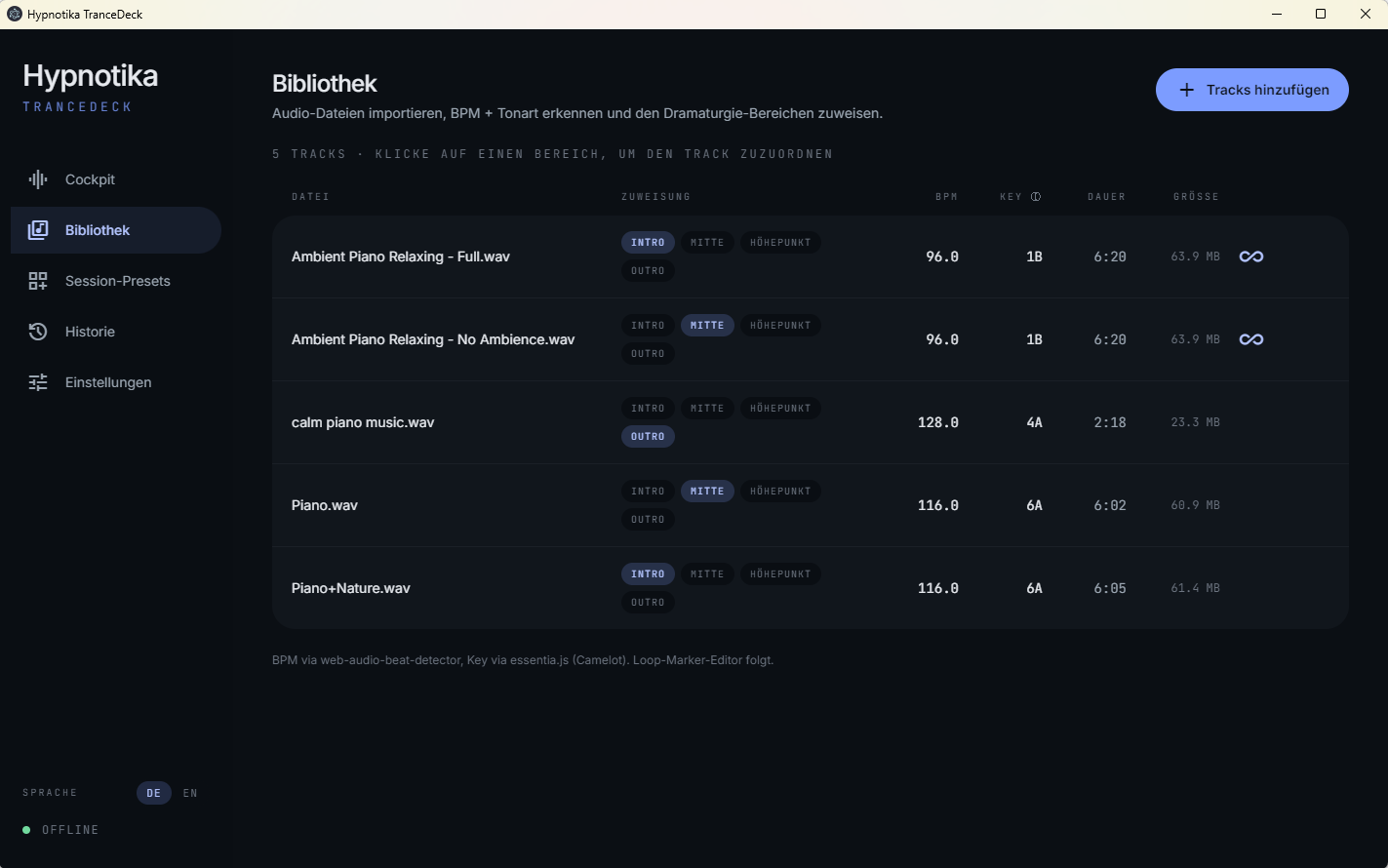
Task: Click file name Ambient Piano Relaxing - Full.wav
Action: [x=401, y=256]
